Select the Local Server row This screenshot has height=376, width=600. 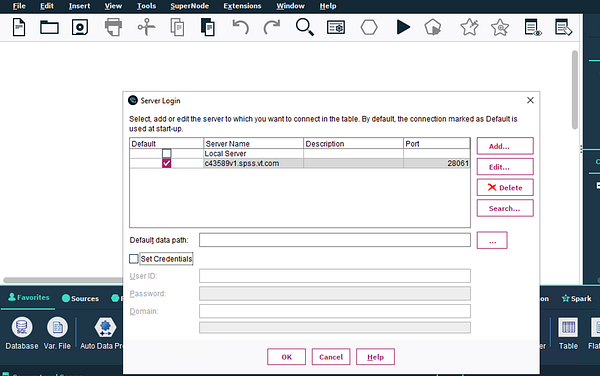point(300,153)
